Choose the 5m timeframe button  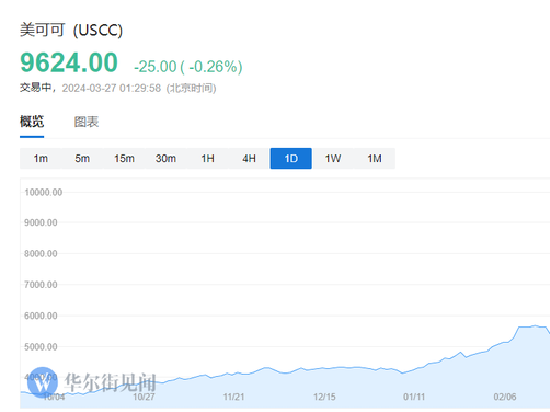point(82,158)
